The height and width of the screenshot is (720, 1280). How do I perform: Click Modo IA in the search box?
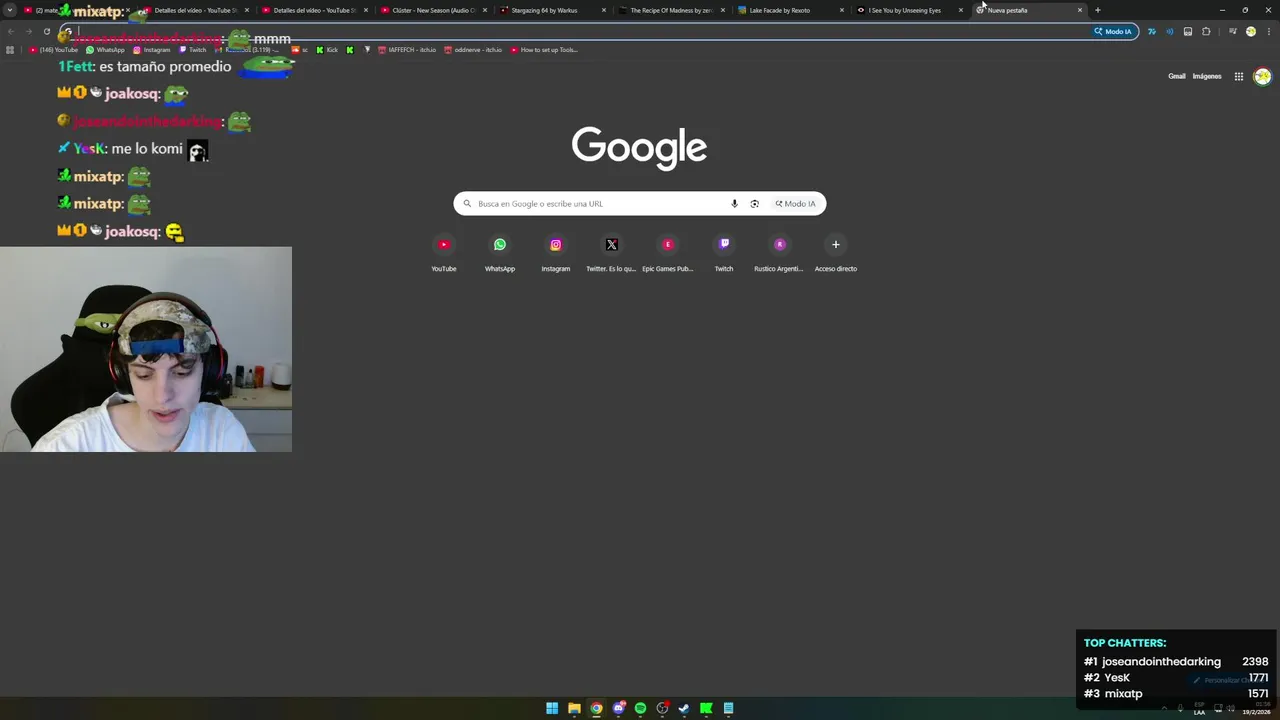point(796,204)
